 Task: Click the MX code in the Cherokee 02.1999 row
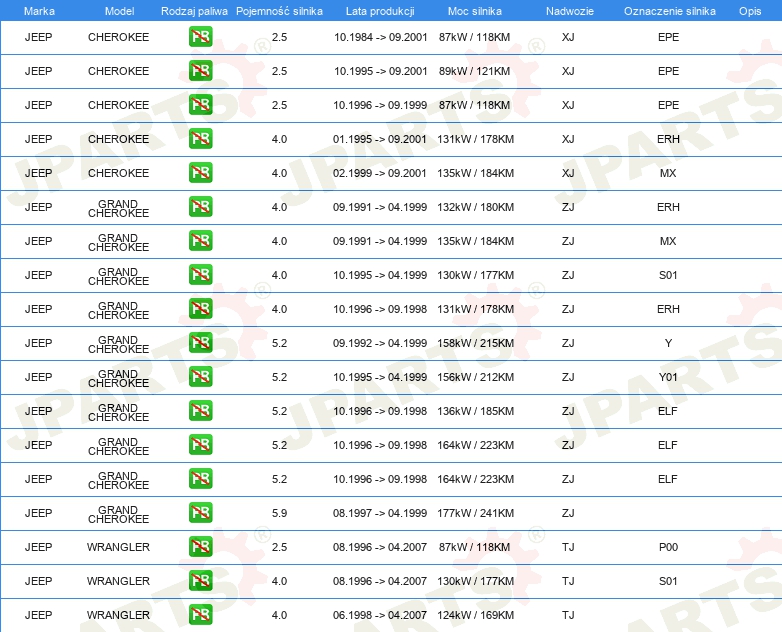click(668, 173)
